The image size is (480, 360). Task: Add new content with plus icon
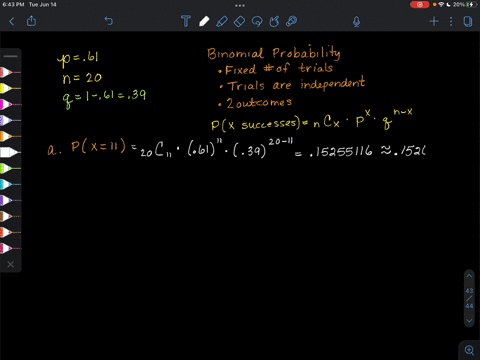click(x=434, y=21)
